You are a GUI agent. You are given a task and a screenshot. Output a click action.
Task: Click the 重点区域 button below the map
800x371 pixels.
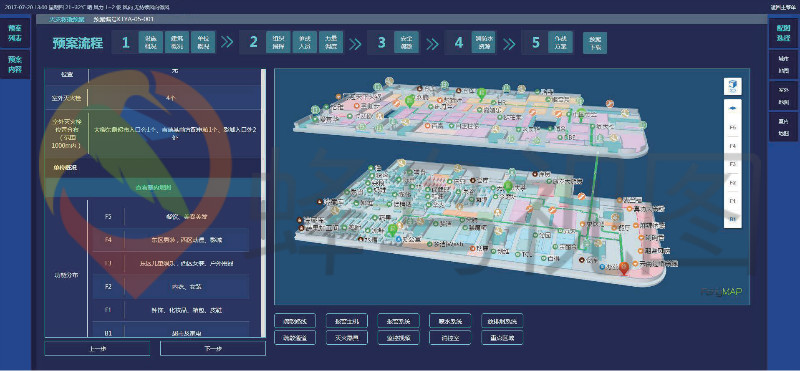point(502,338)
